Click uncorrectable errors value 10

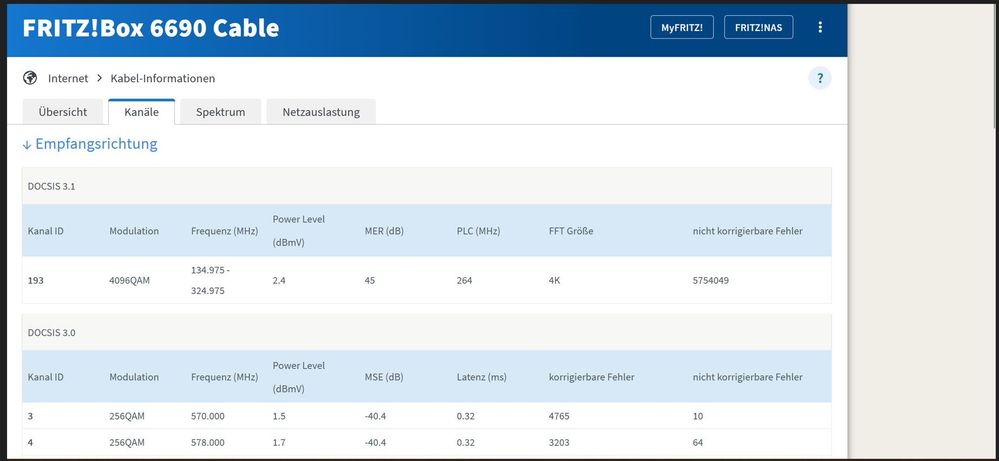tap(698, 416)
